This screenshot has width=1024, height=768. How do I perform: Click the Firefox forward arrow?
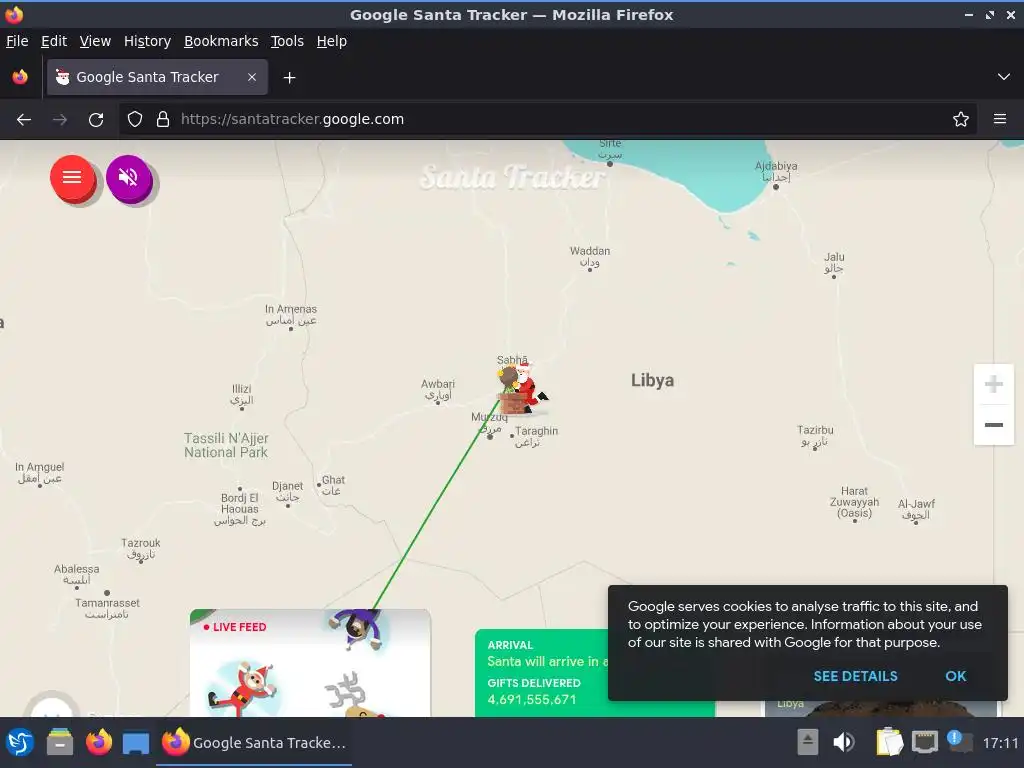click(60, 120)
